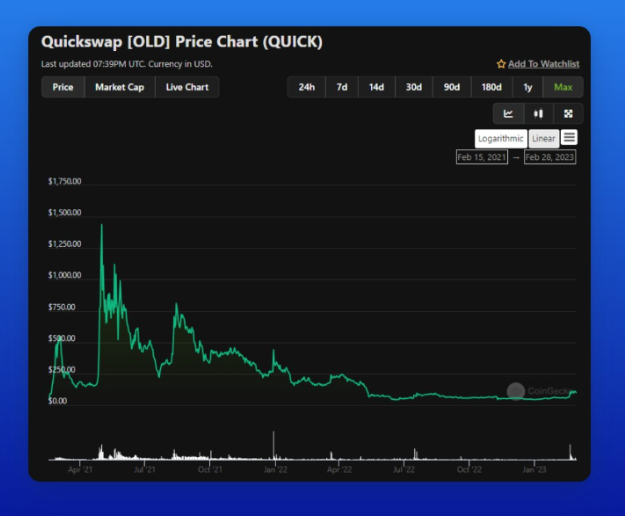The width and height of the screenshot is (625, 516).
Task: Select 1y time range
Action: point(527,87)
